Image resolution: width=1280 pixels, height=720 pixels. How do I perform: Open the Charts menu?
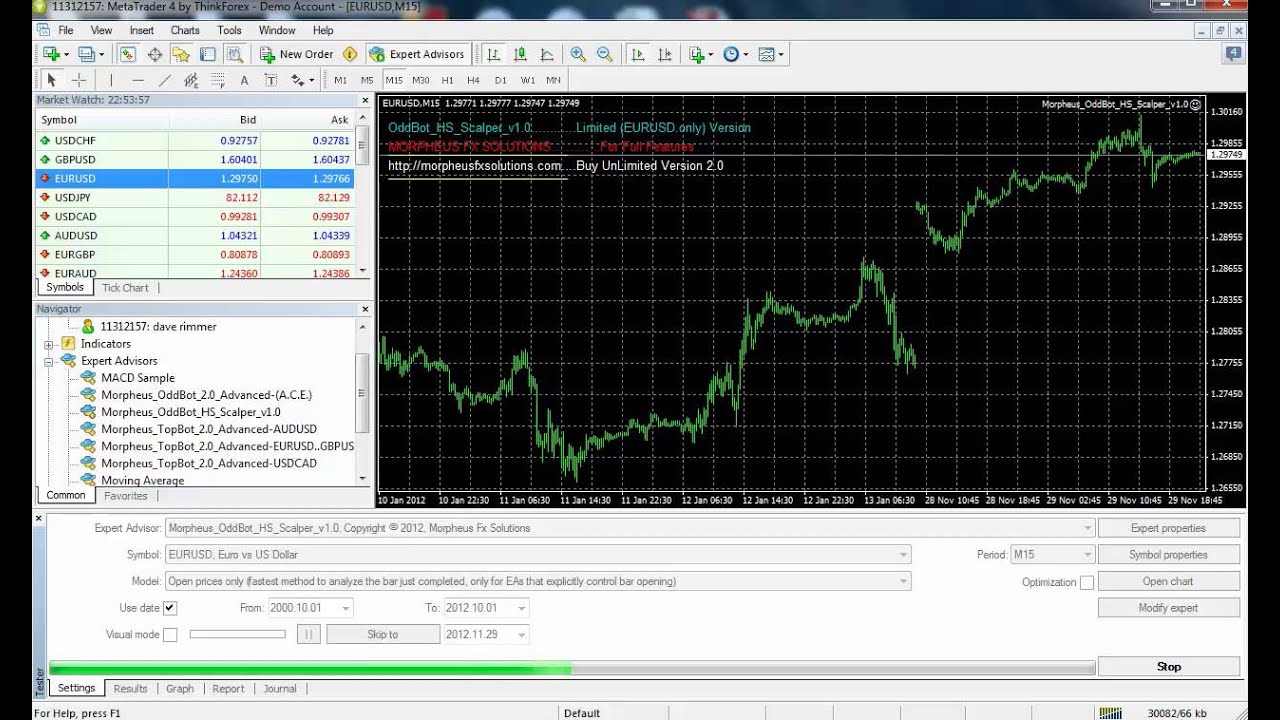(x=185, y=30)
